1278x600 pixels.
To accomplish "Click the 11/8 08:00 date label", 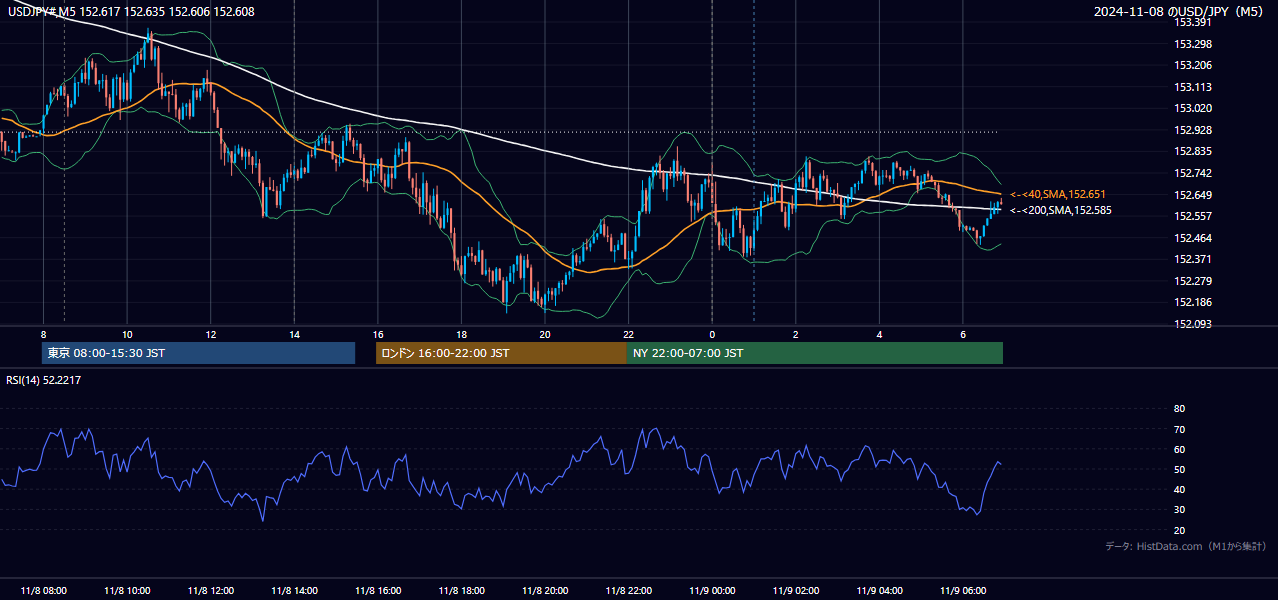I will point(44,591).
